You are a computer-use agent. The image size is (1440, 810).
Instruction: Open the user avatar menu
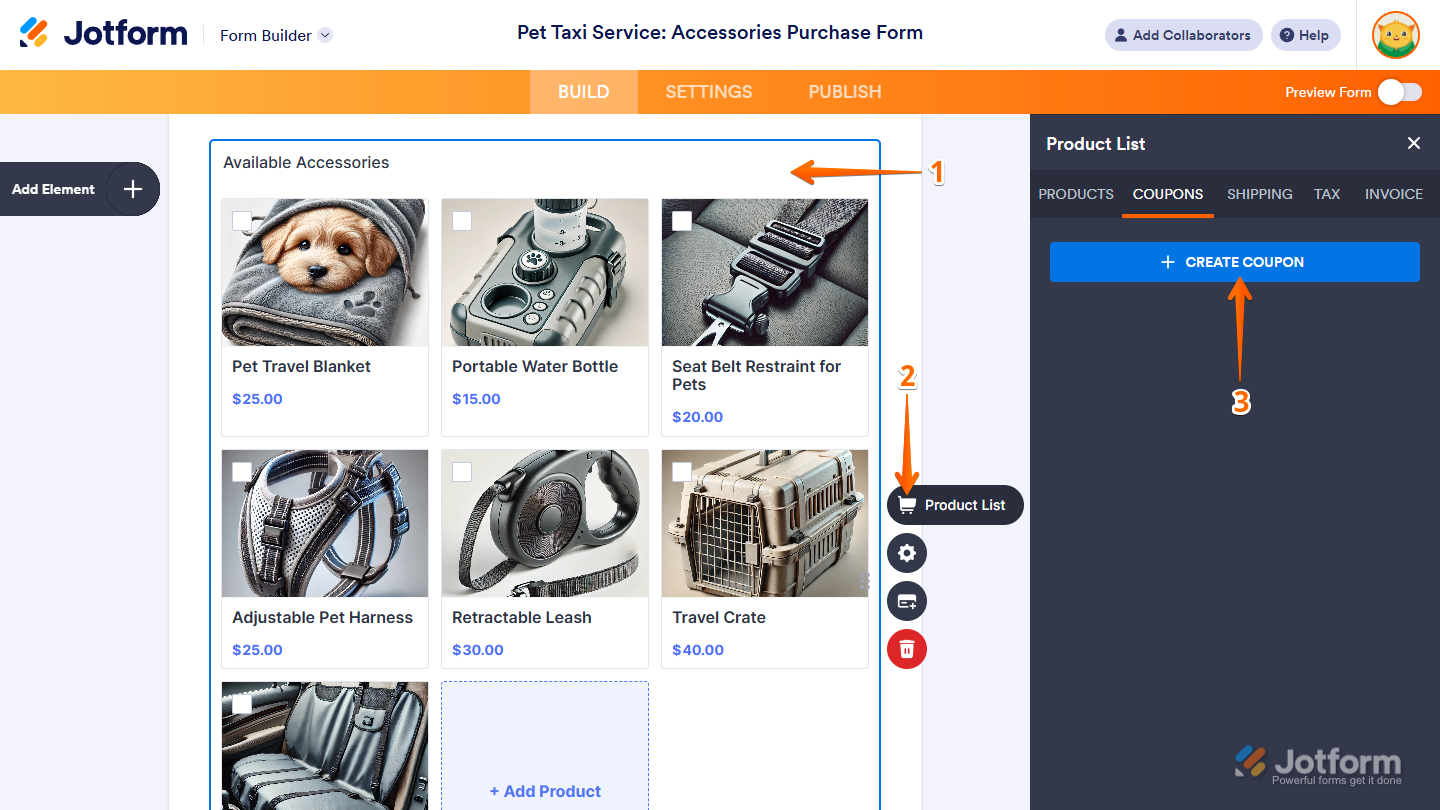(x=1395, y=35)
